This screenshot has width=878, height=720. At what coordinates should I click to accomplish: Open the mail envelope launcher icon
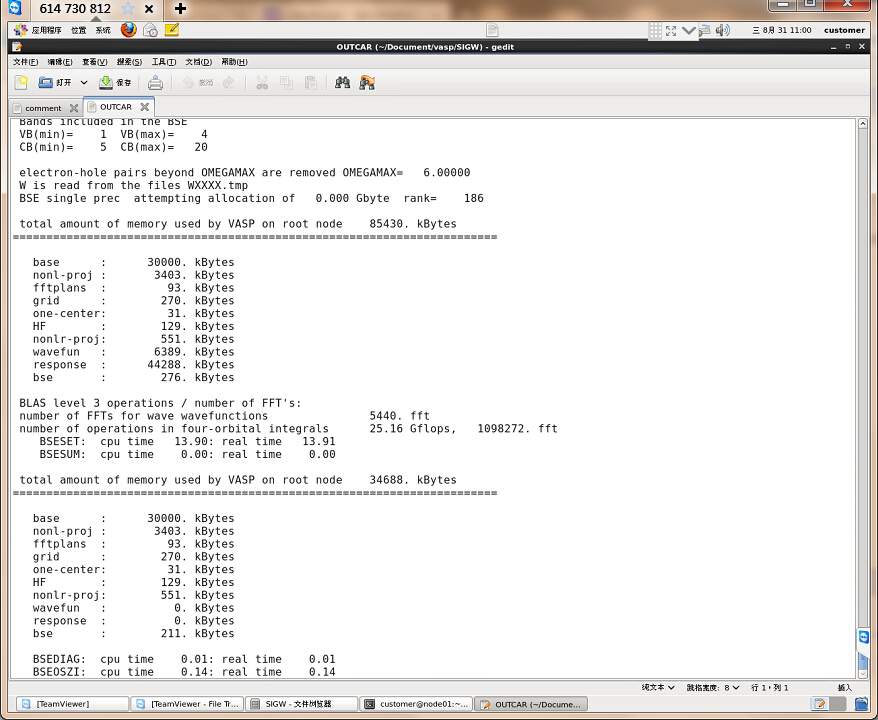[x=150, y=30]
